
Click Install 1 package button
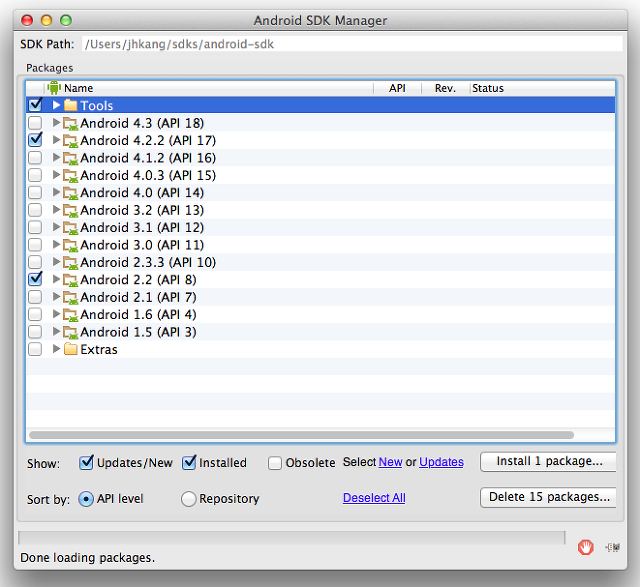pyautogui.click(x=549, y=461)
